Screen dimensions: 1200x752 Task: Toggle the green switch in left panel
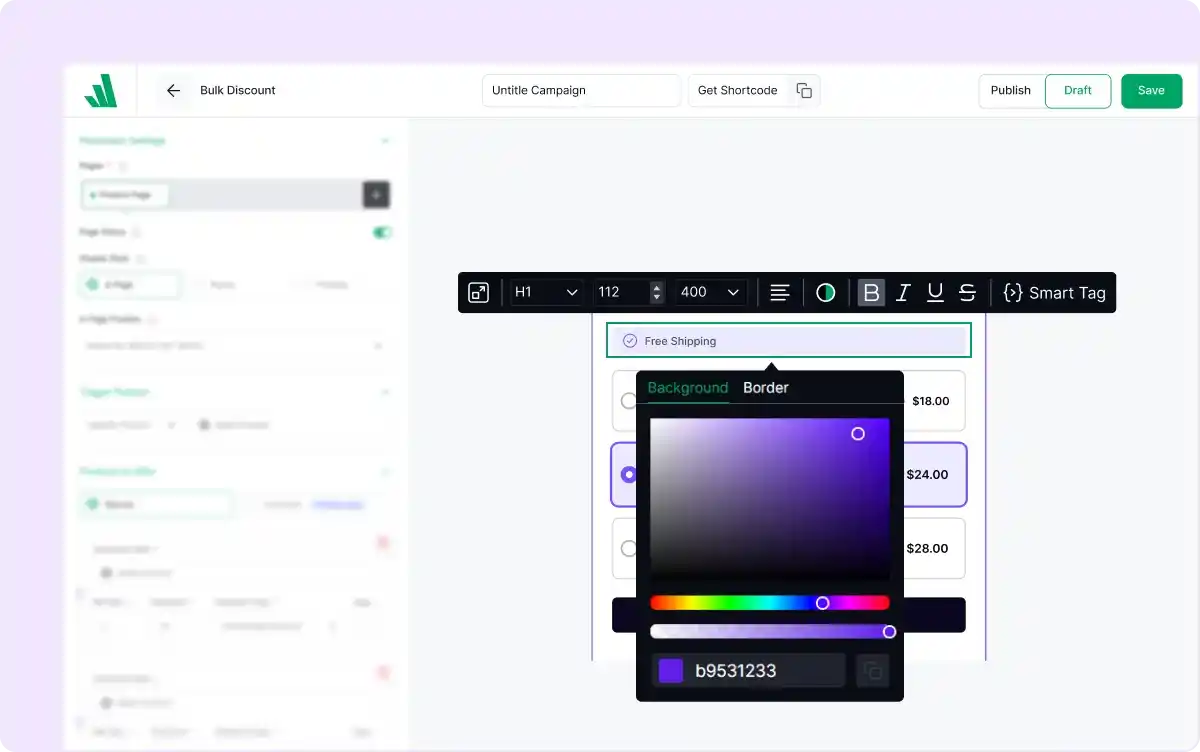(382, 232)
